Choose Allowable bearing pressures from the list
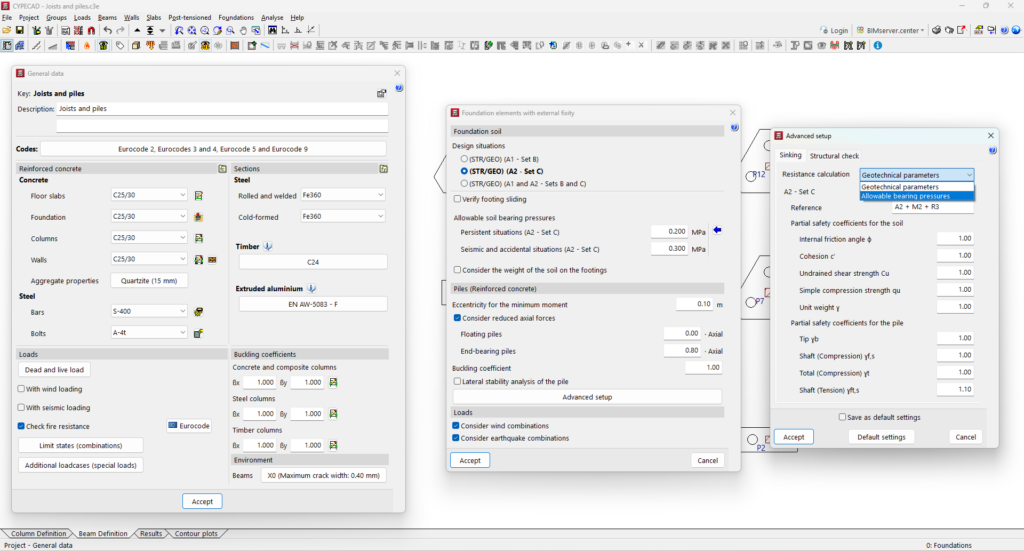The width and height of the screenshot is (1024, 551). coord(906,196)
